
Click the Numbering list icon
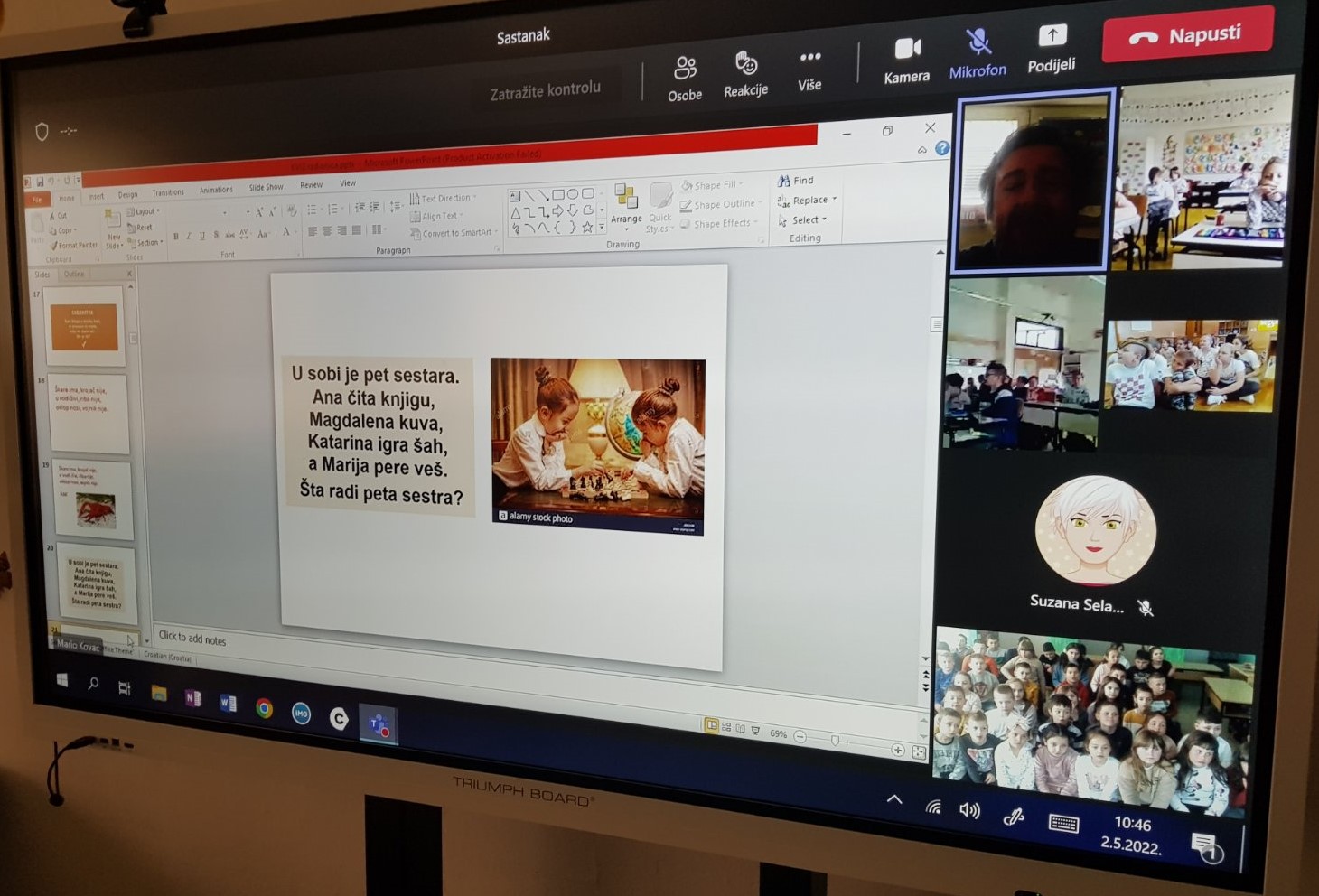(333, 210)
